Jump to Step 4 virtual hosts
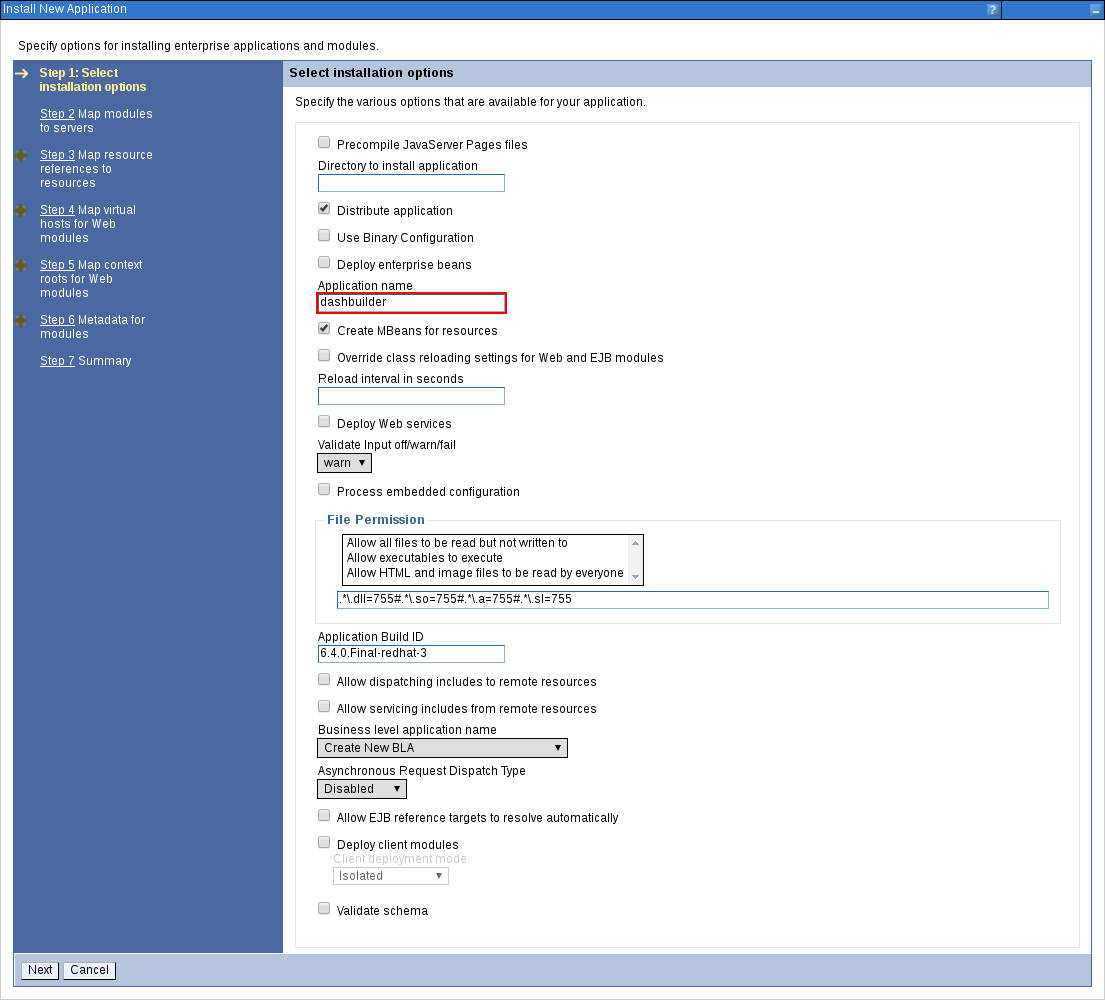1105x1000 pixels. (57, 210)
